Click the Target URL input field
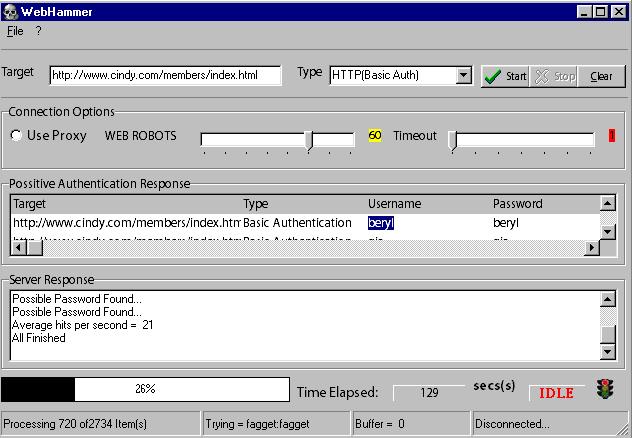This screenshot has width=632, height=438. (x=165, y=75)
